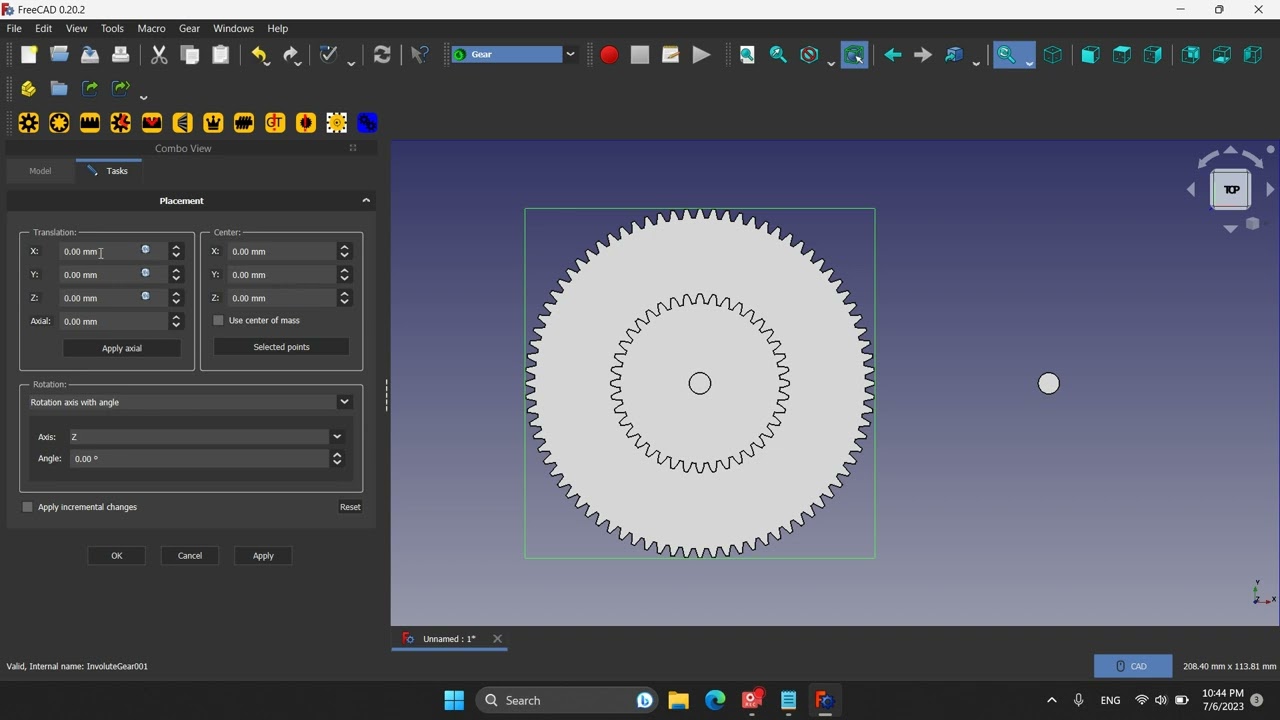This screenshot has width=1280, height=720.
Task: Open the link actions dropdown arrow
Action: pos(144,96)
